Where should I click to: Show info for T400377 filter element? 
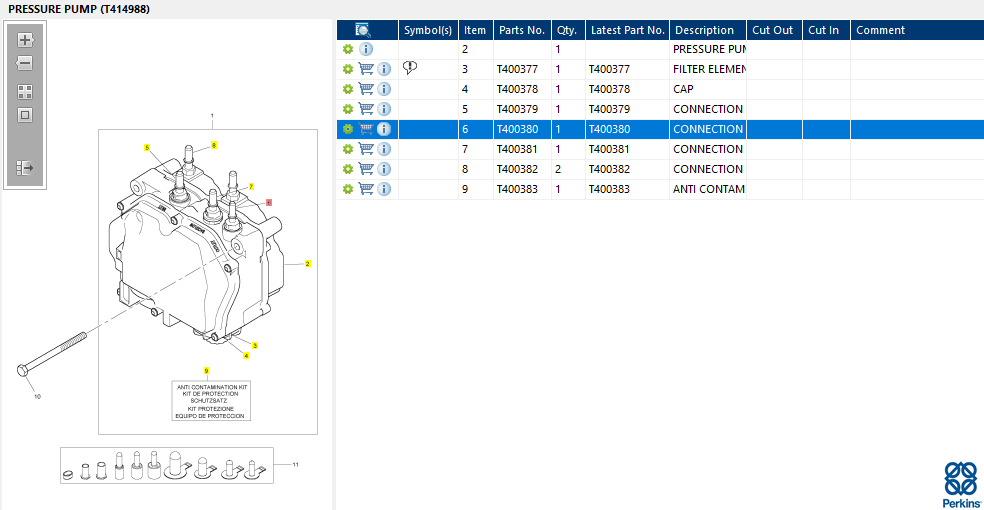(384, 69)
